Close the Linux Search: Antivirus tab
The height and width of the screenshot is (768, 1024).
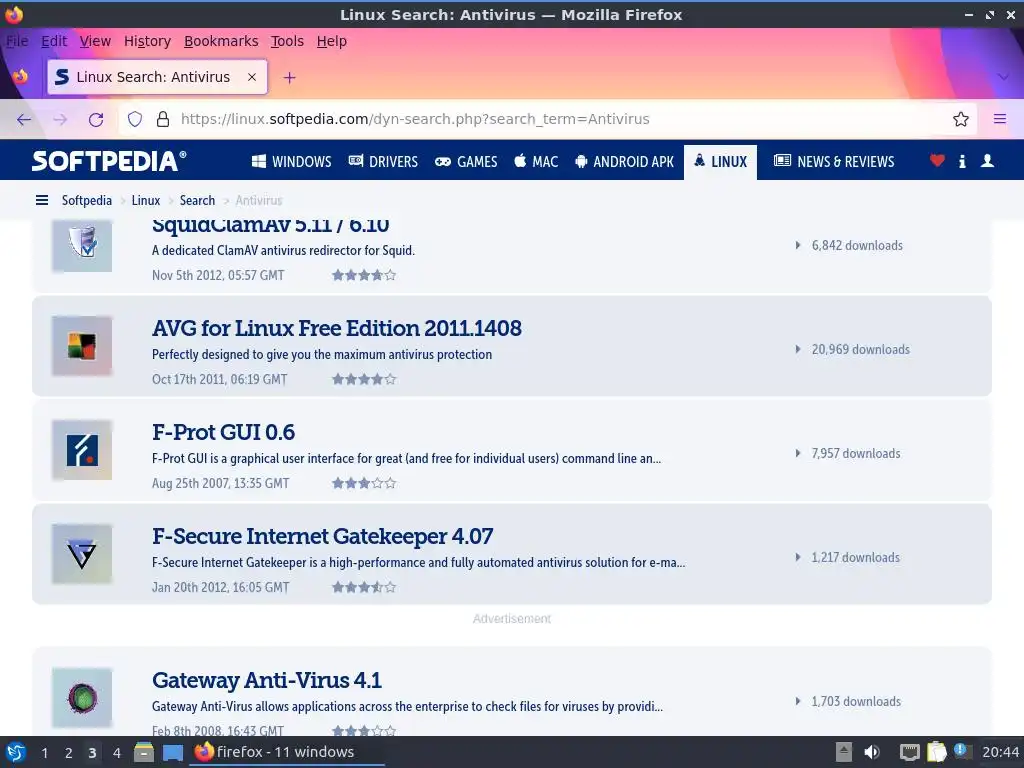click(x=251, y=77)
